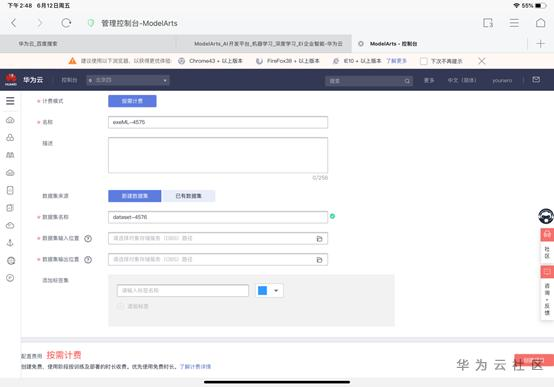The image size is (554, 387).
Task: Open the region dropdown in the header
Action: (x=128, y=80)
